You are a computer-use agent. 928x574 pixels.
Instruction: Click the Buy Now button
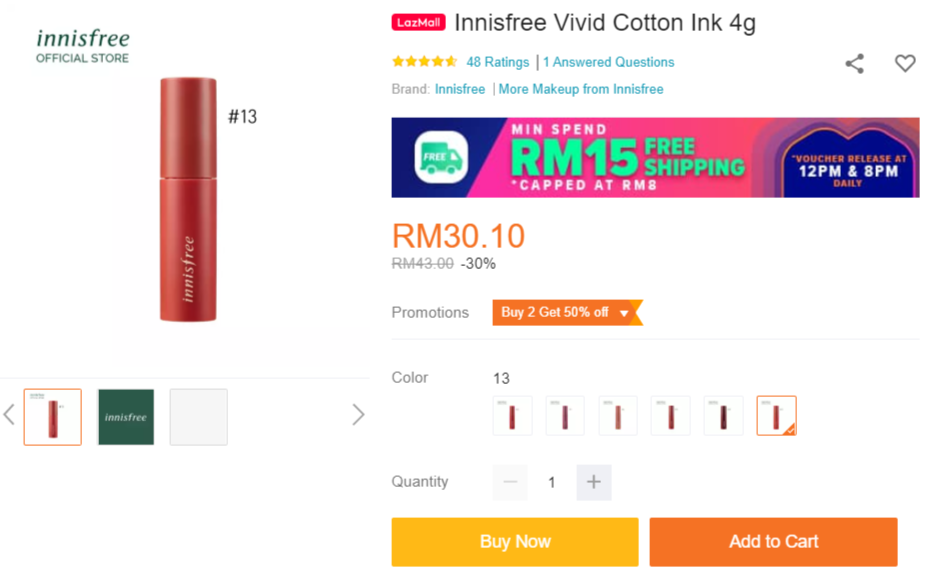tap(515, 542)
